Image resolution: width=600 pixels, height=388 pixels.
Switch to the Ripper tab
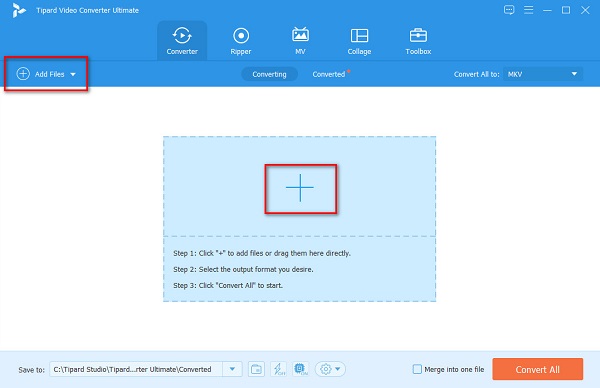(241, 41)
